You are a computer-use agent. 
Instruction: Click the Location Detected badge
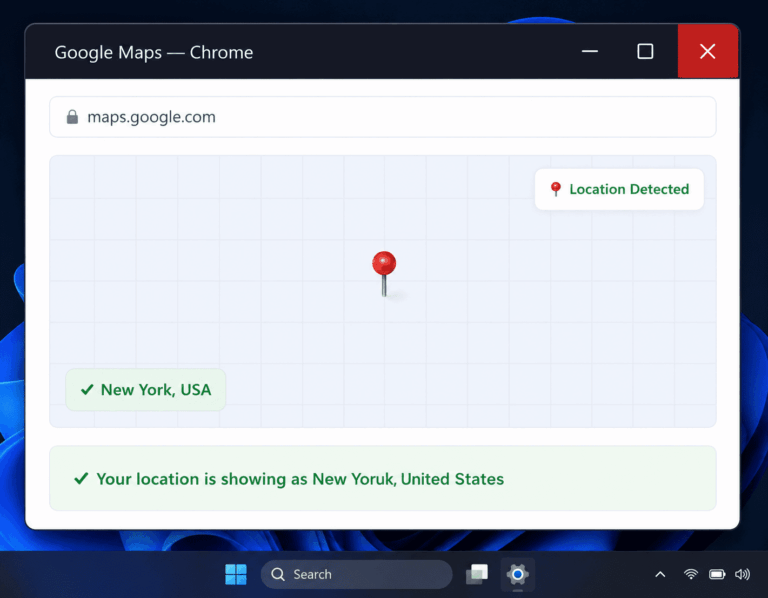[619, 190]
